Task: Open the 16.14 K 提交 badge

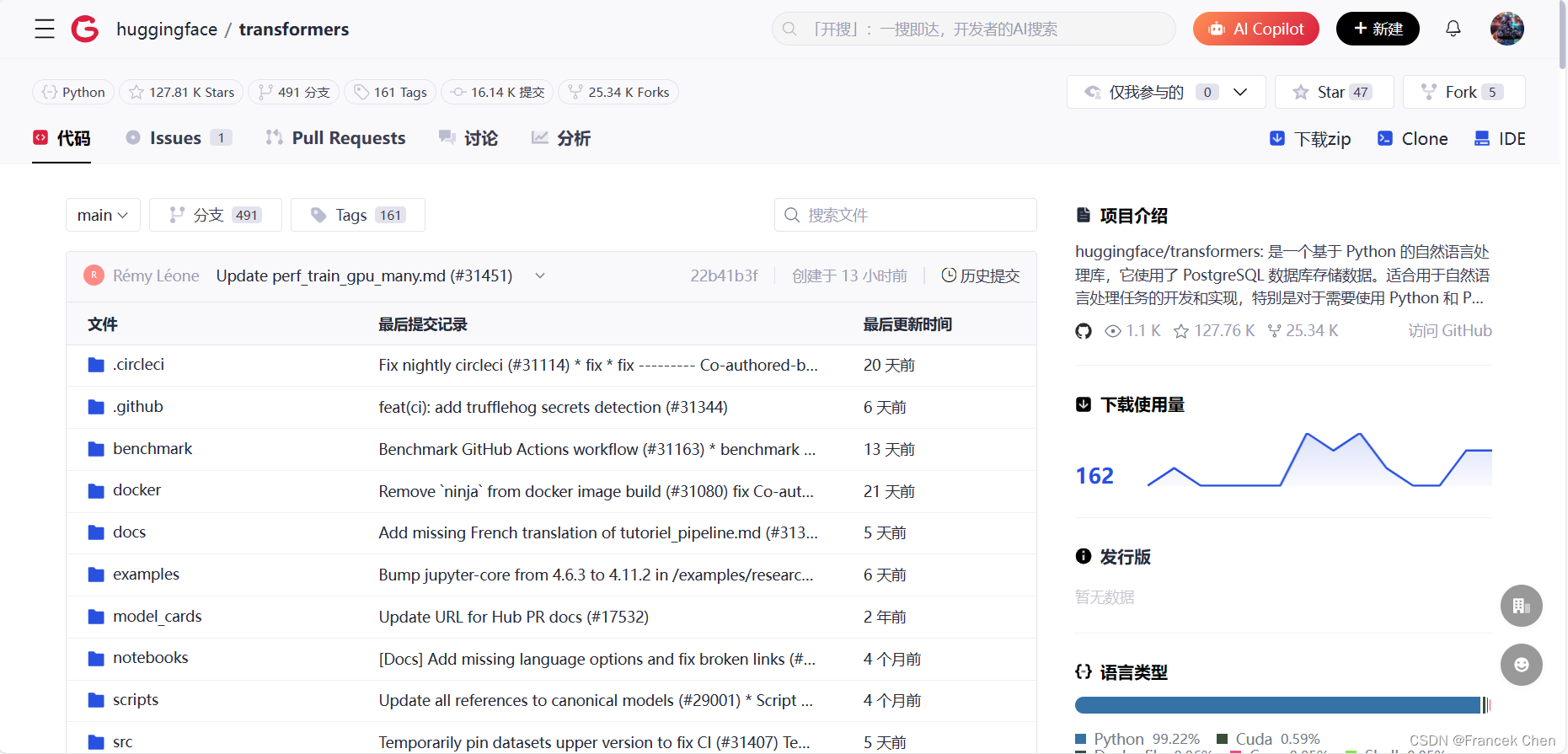Action: pyautogui.click(x=497, y=92)
